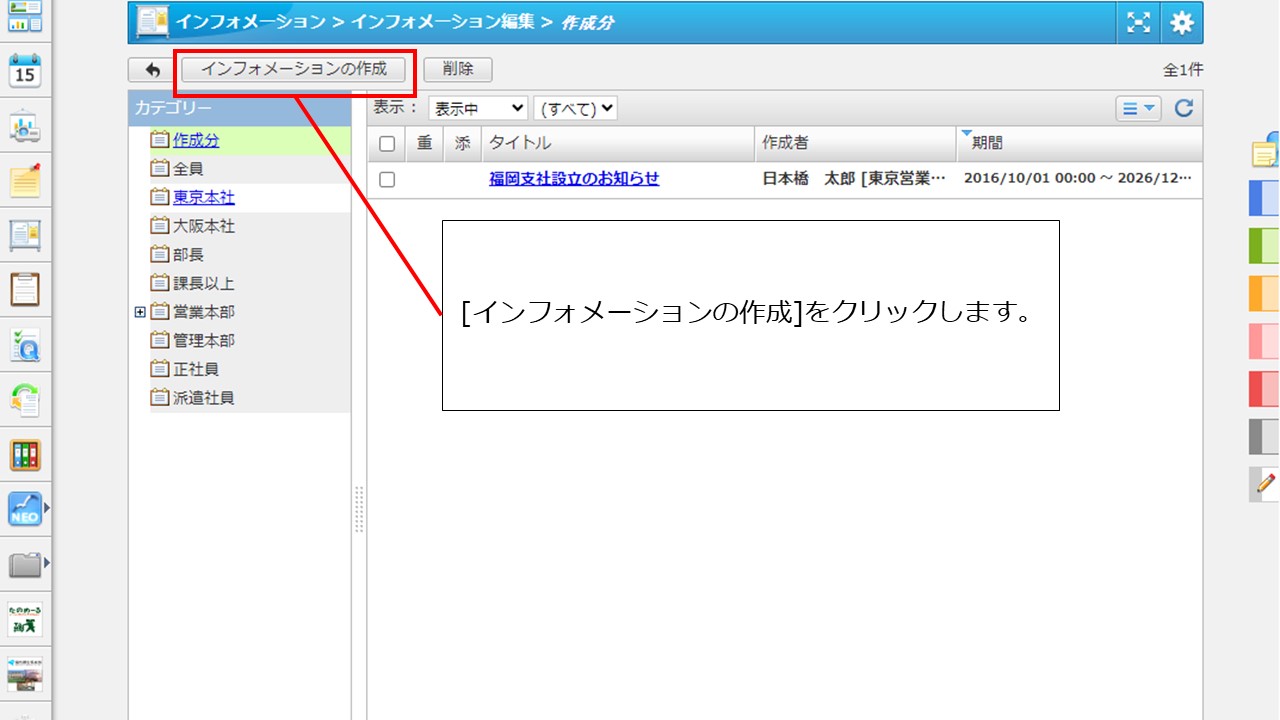This screenshot has height=720, width=1280.
Task: Select the 作成分 category
Action: pyautogui.click(x=196, y=141)
